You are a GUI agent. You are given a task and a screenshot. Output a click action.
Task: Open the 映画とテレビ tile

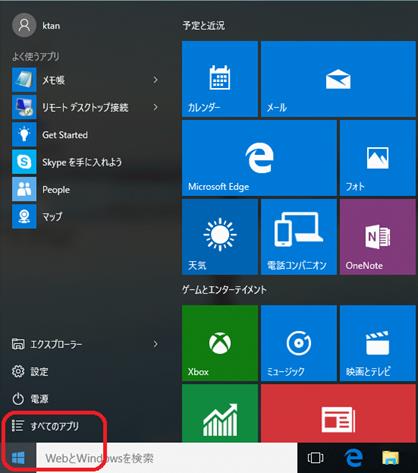pyautogui.click(x=378, y=343)
